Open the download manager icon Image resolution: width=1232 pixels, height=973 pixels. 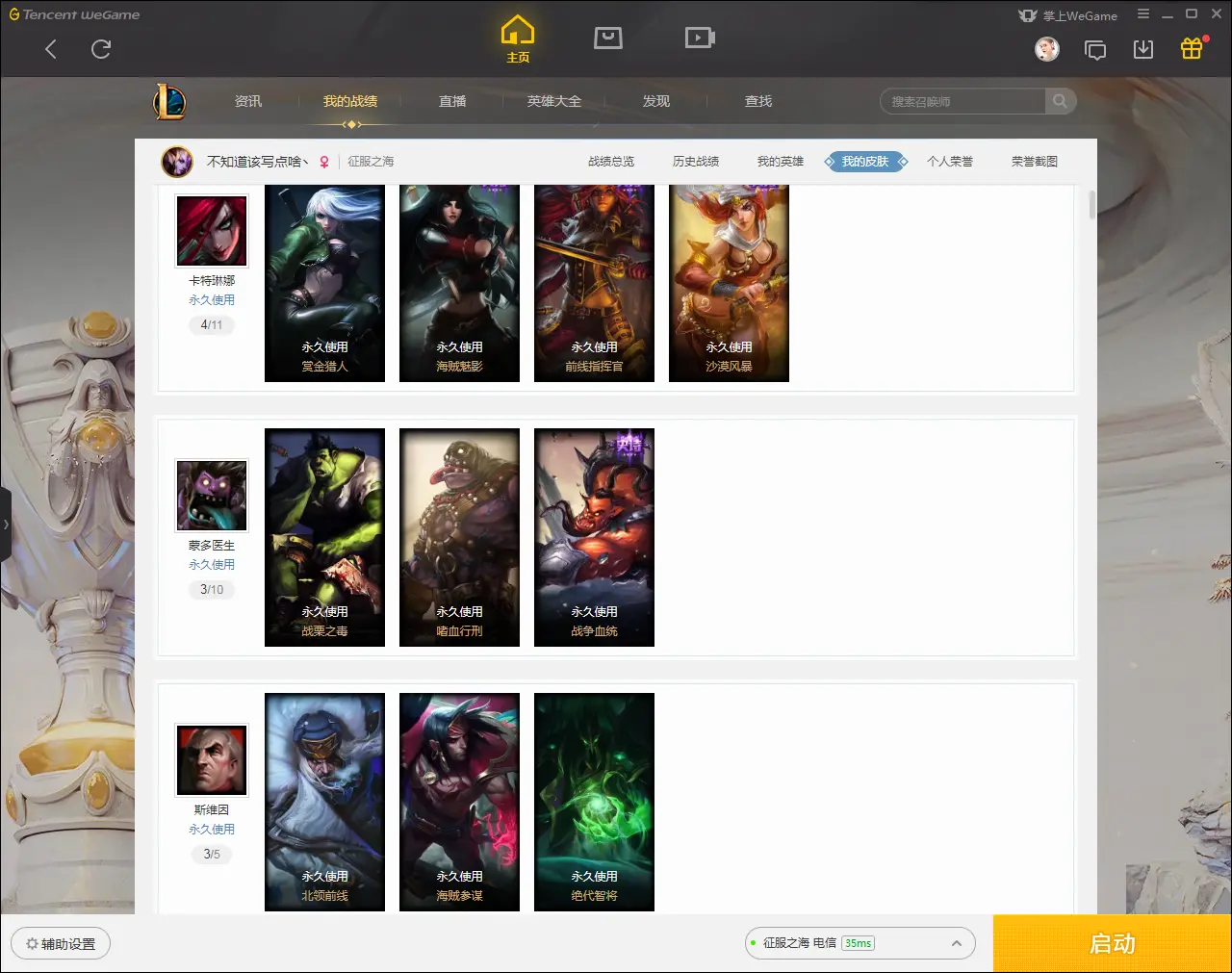tap(1143, 49)
